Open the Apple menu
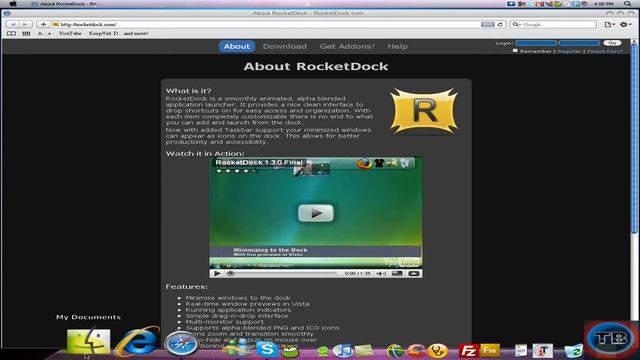 click(13, 4)
